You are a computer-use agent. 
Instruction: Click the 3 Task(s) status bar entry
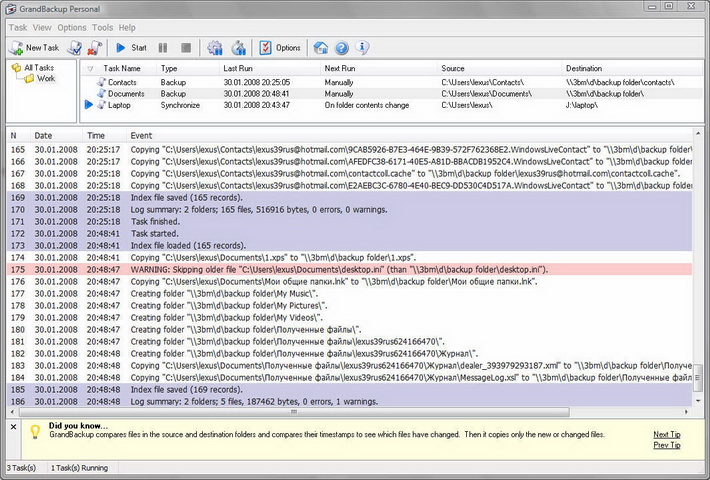coord(21,468)
